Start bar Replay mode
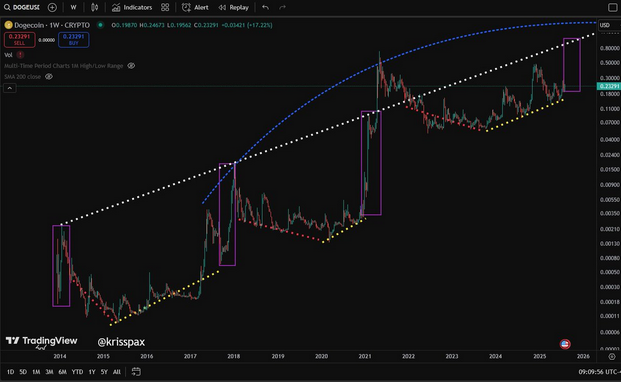Viewport: 621px width, 382px height. pos(234,7)
